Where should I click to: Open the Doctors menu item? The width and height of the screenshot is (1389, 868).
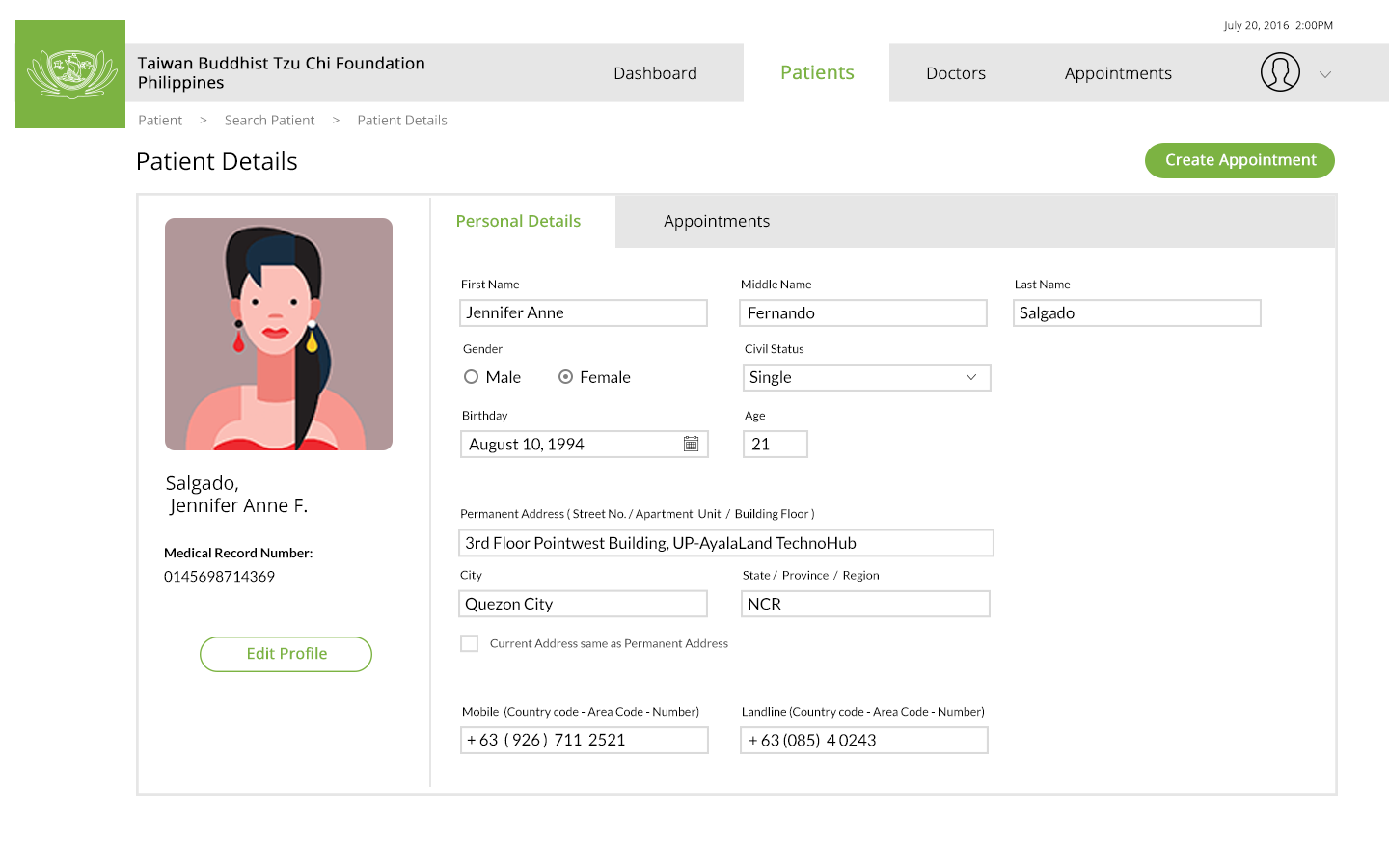(x=955, y=73)
